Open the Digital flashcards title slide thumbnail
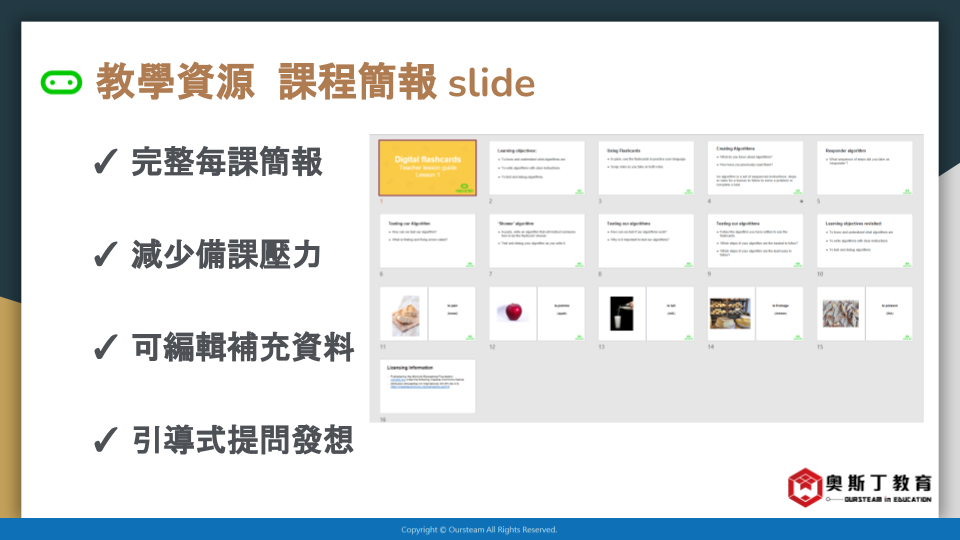 (428, 167)
